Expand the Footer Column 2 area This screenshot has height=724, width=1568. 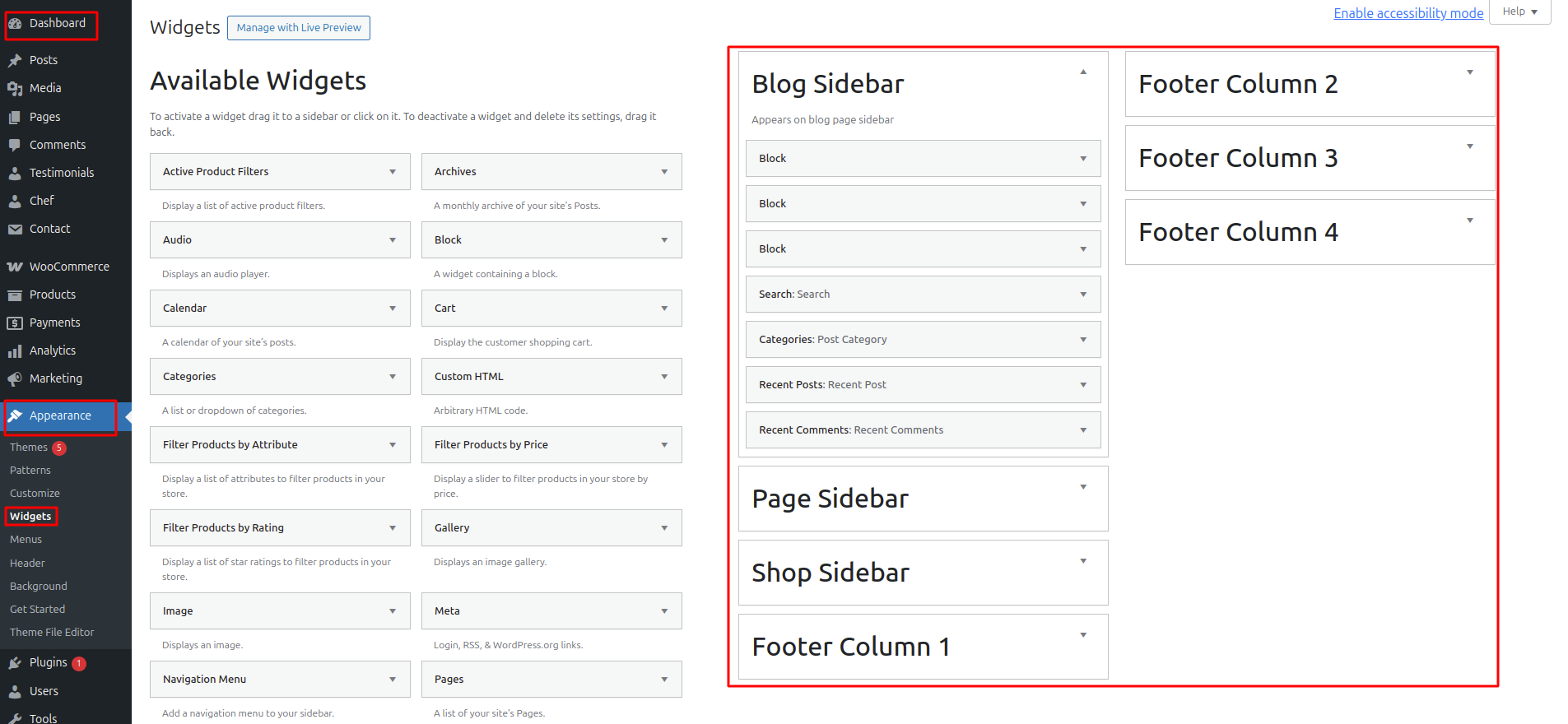pos(1469,72)
